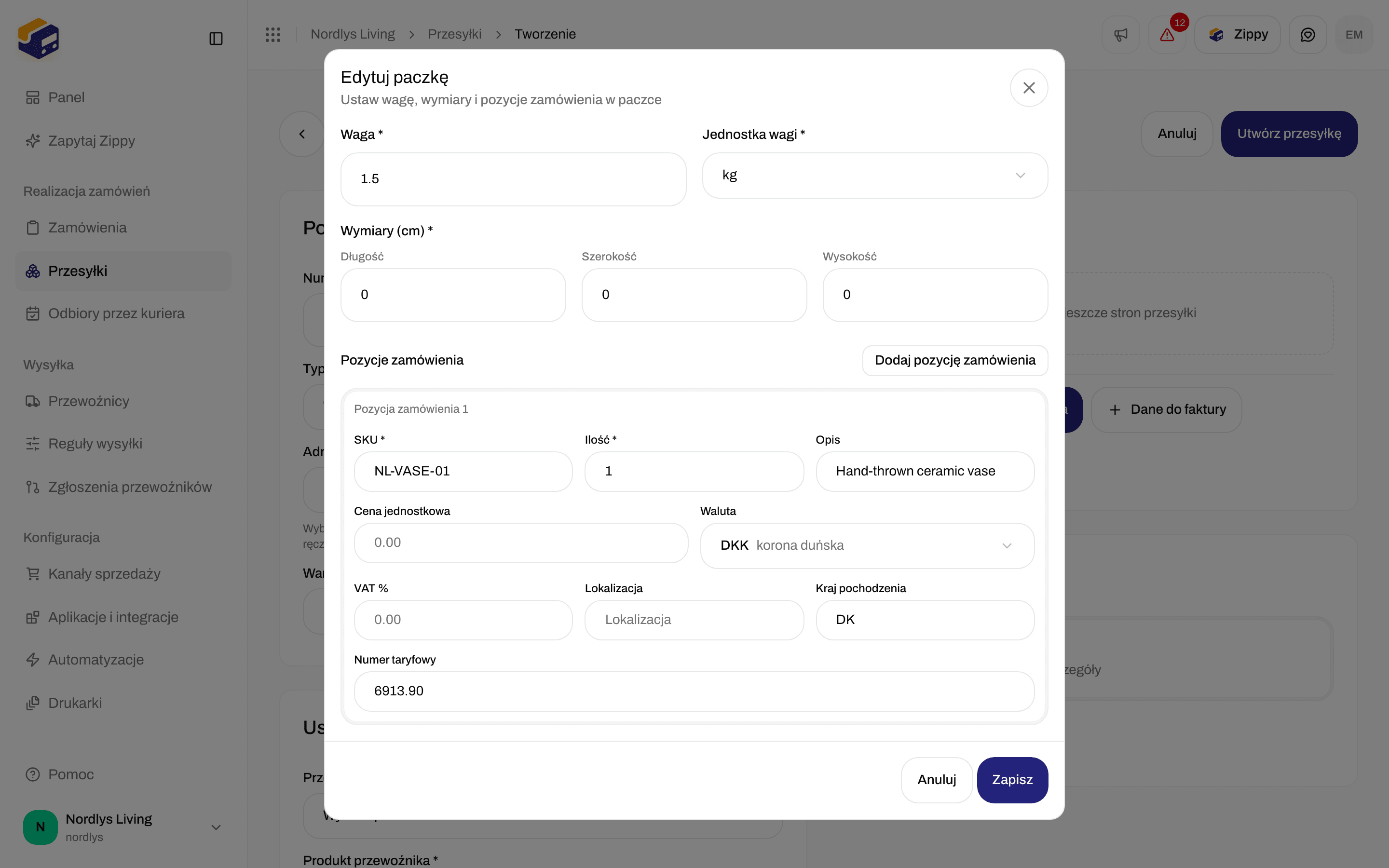Open the support chat icon
1389x868 pixels.
[1307, 34]
